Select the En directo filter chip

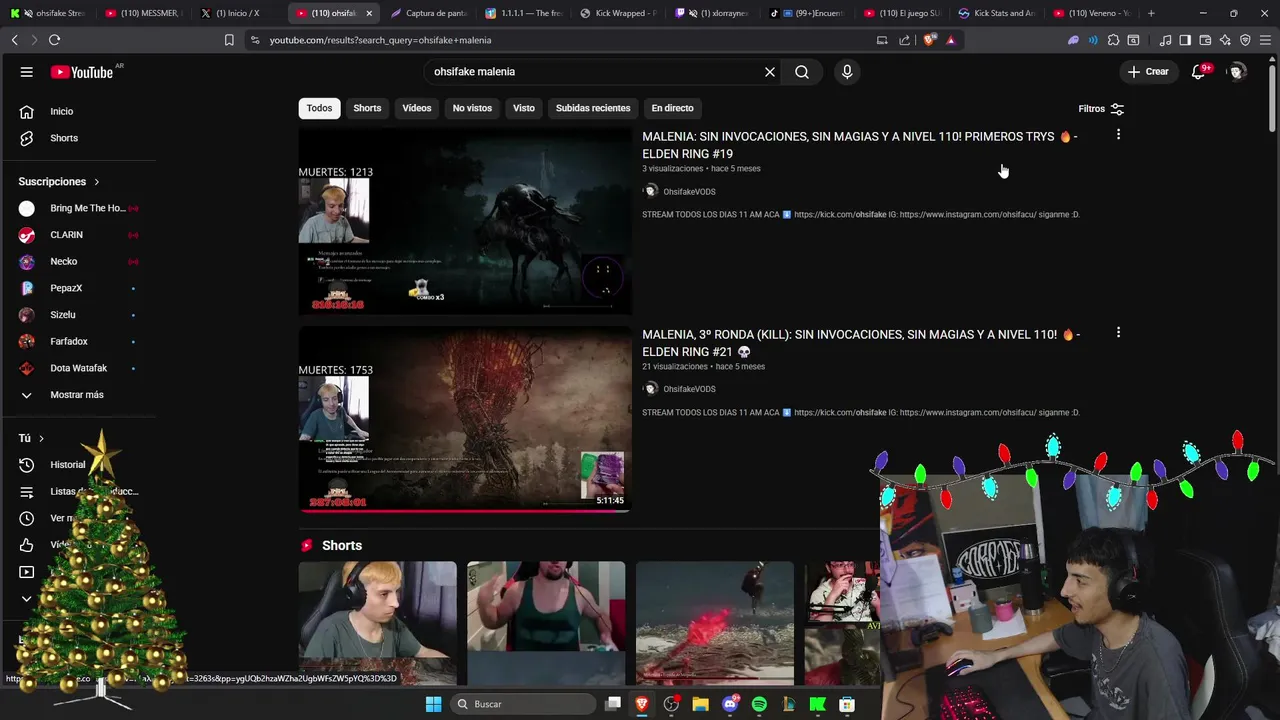[672, 108]
